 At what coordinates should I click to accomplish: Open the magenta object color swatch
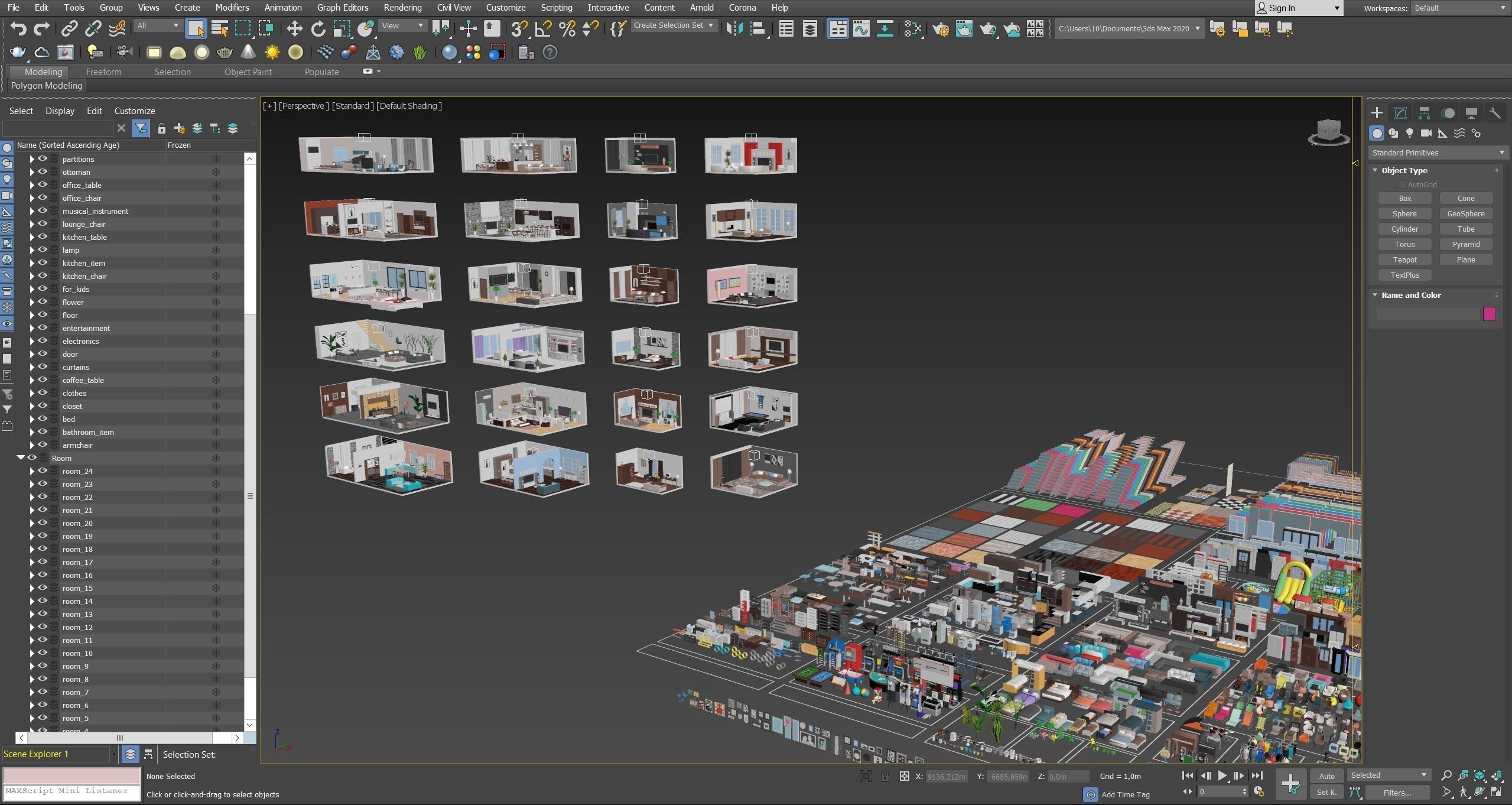(x=1488, y=314)
